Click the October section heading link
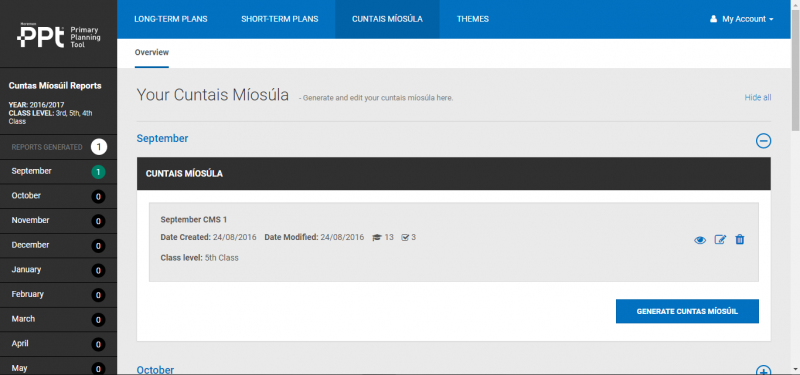The height and width of the screenshot is (375, 800). [155, 369]
